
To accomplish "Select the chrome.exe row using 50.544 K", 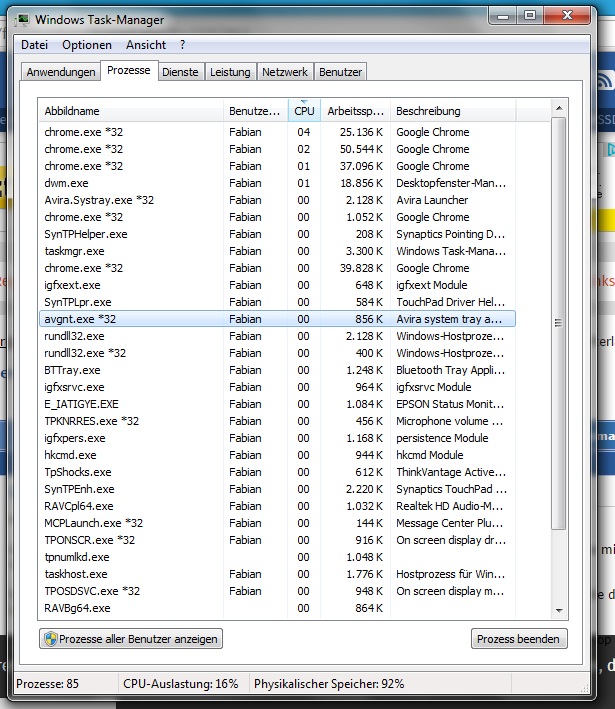I will (x=277, y=149).
